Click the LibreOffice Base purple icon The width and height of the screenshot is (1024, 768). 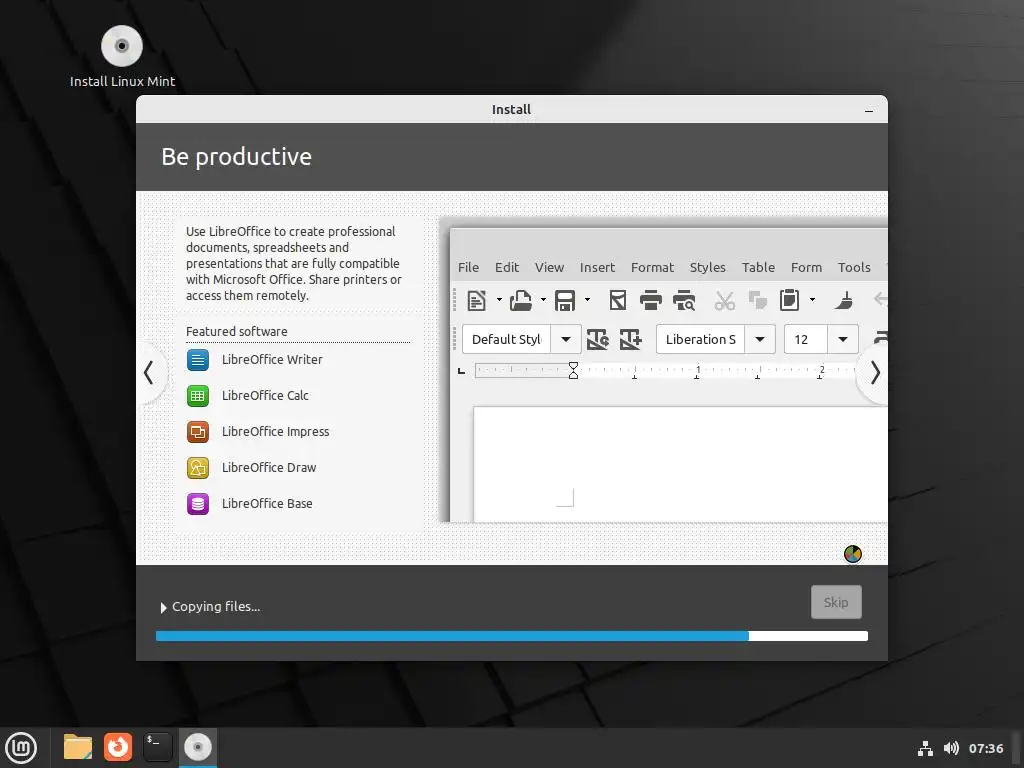[198, 504]
